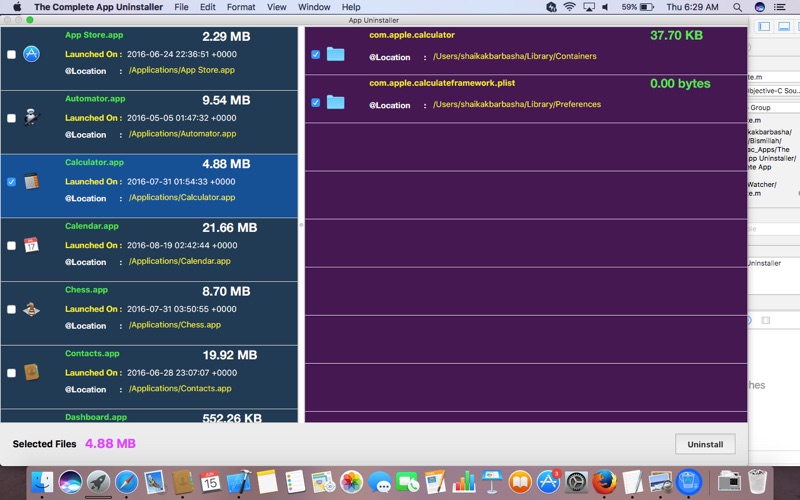Open Photos pinwheel icon in Dock
800x500 pixels.
coord(351,482)
